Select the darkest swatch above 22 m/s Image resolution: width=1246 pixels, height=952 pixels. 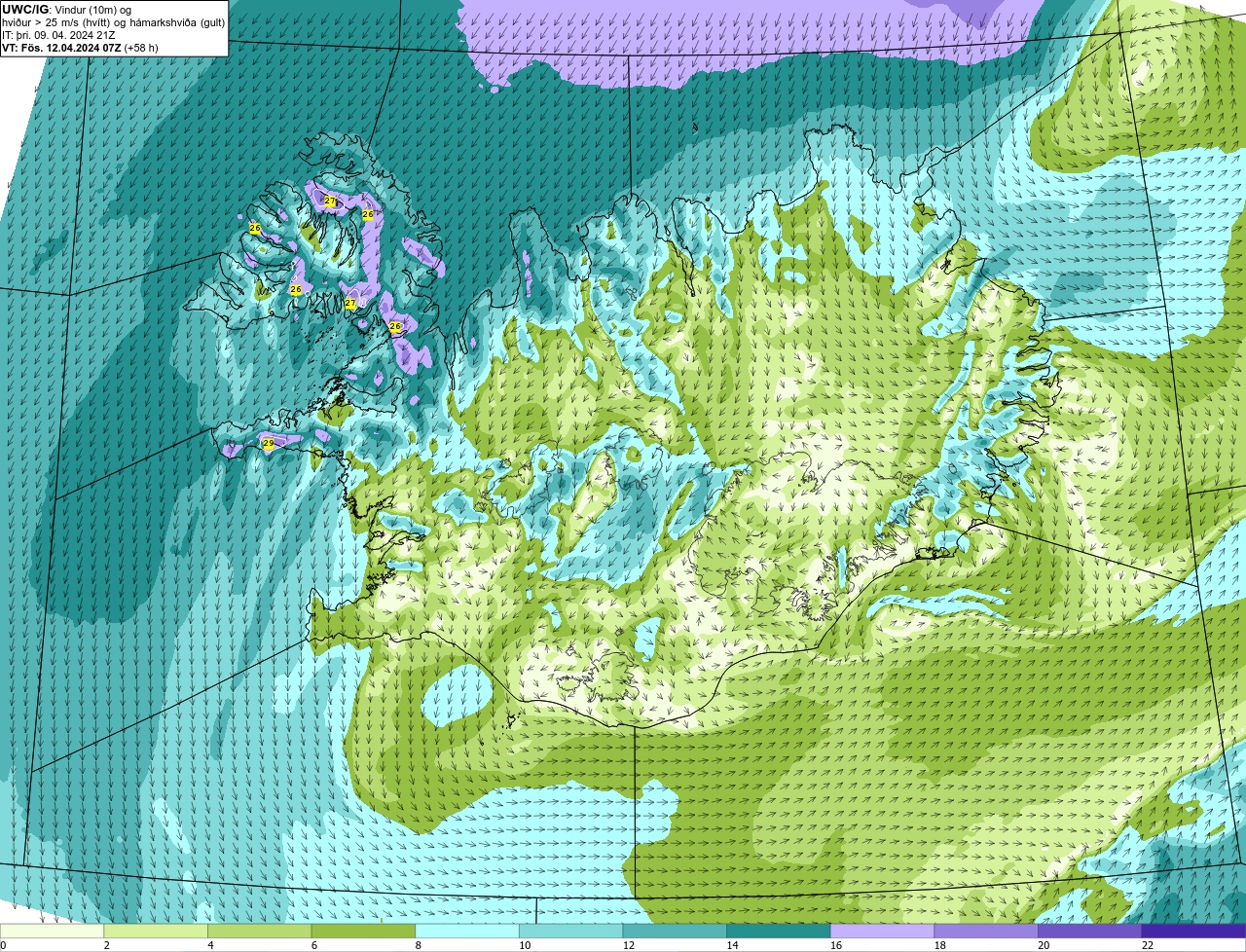(x=1193, y=931)
